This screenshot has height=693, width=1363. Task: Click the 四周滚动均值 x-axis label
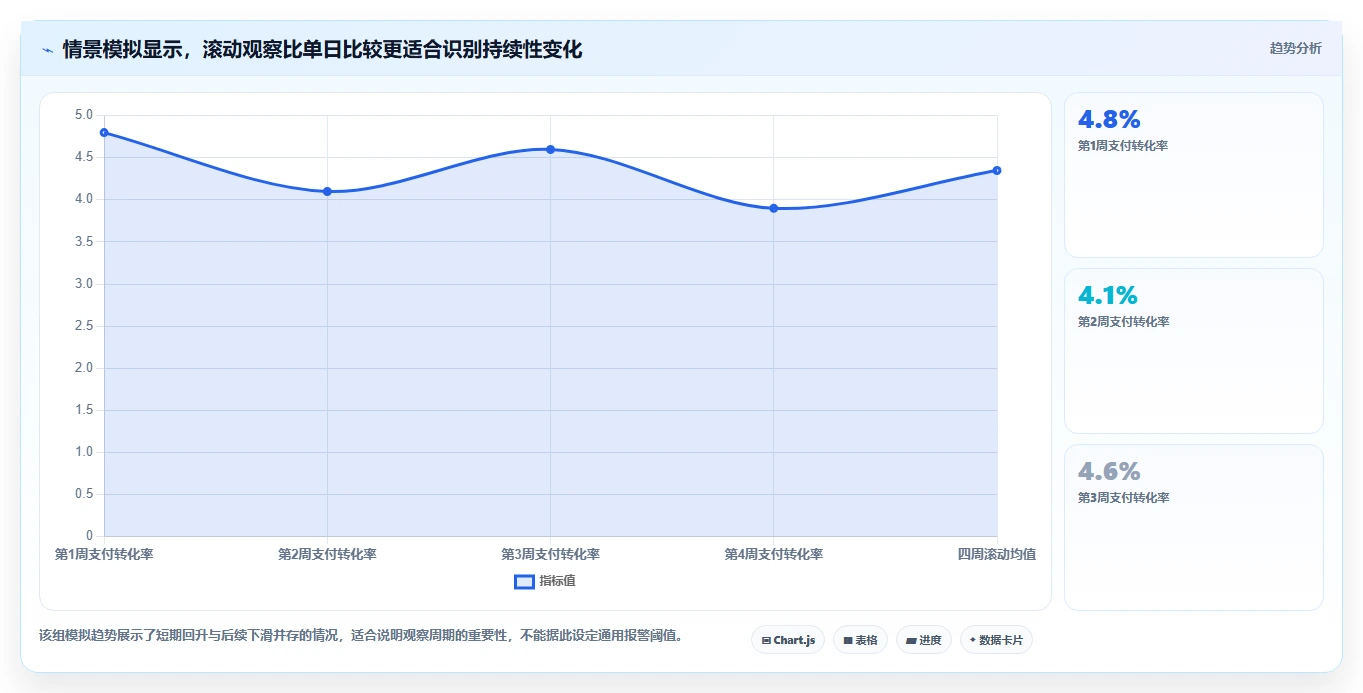pos(996,554)
